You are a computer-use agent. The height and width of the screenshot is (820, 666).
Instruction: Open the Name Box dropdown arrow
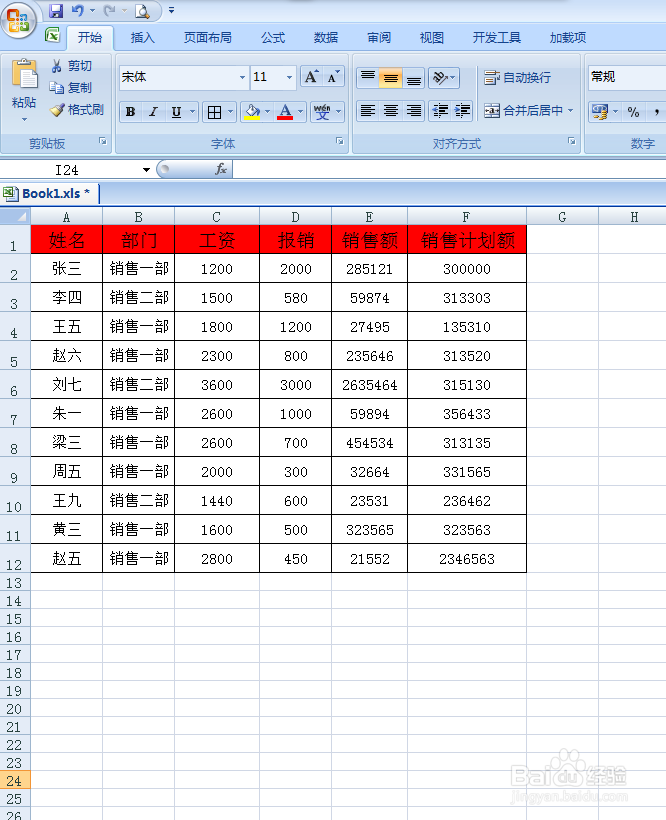[x=146, y=170]
